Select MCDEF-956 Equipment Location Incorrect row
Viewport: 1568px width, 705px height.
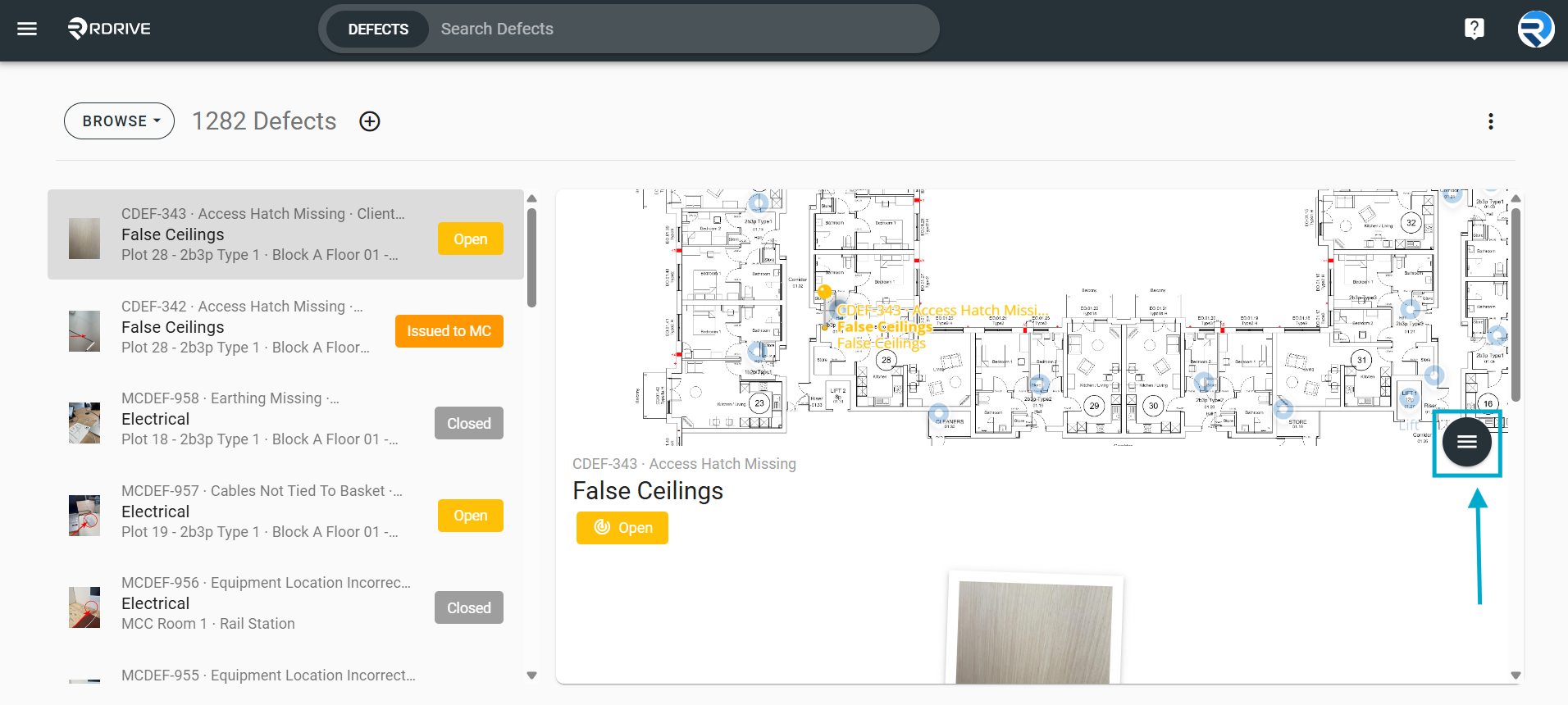[x=285, y=603]
